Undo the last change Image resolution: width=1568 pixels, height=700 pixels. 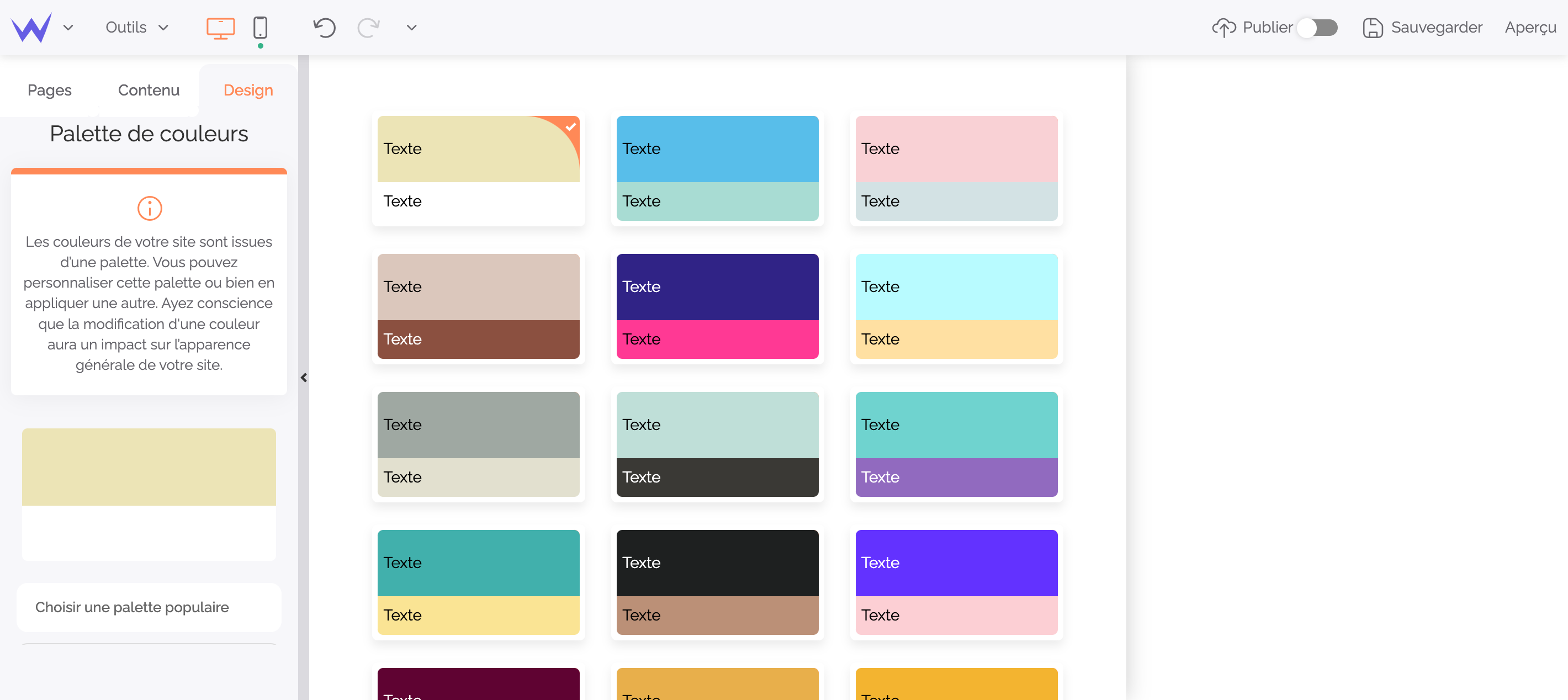click(x=325, y=28)
